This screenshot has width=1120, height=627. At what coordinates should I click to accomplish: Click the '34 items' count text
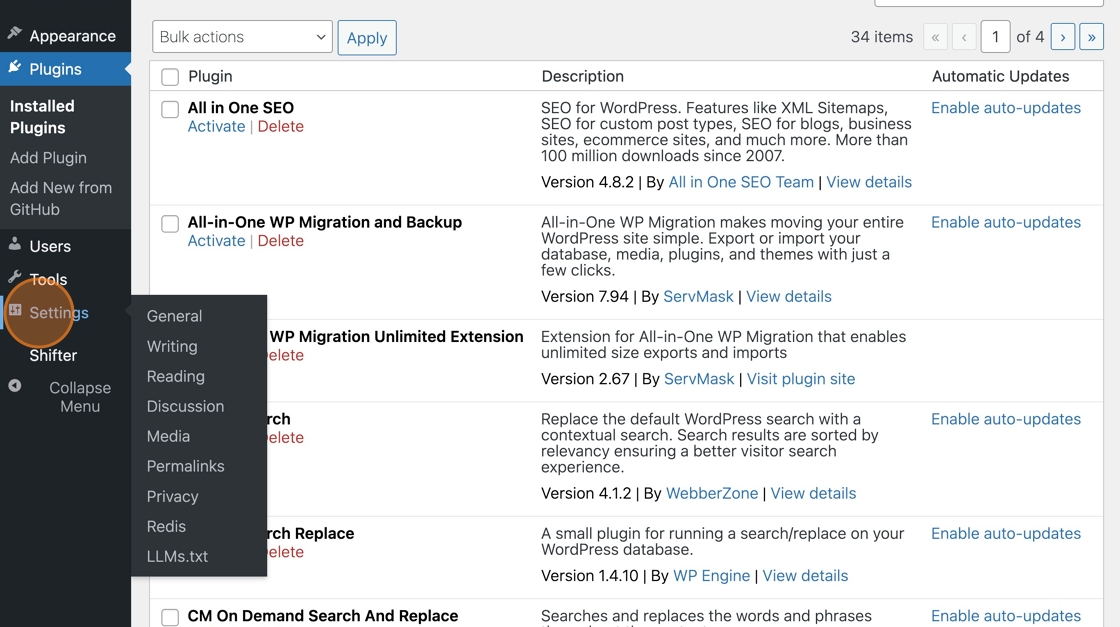coord(881,37)
